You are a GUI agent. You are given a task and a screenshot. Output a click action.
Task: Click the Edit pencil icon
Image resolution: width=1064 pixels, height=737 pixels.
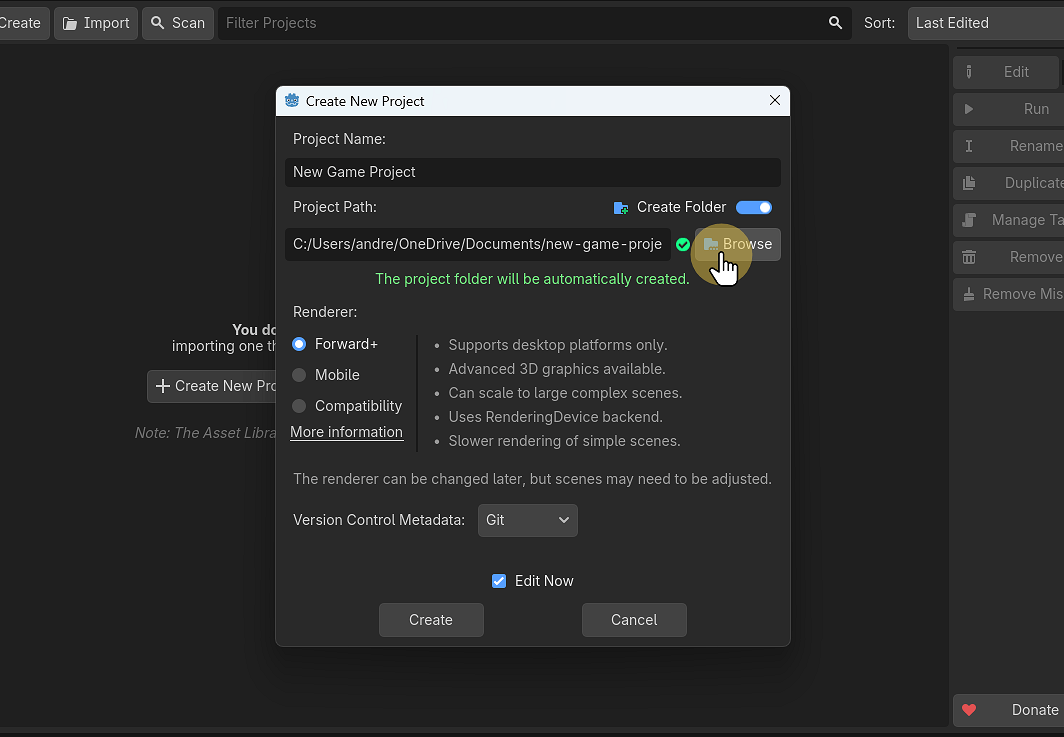970,71
